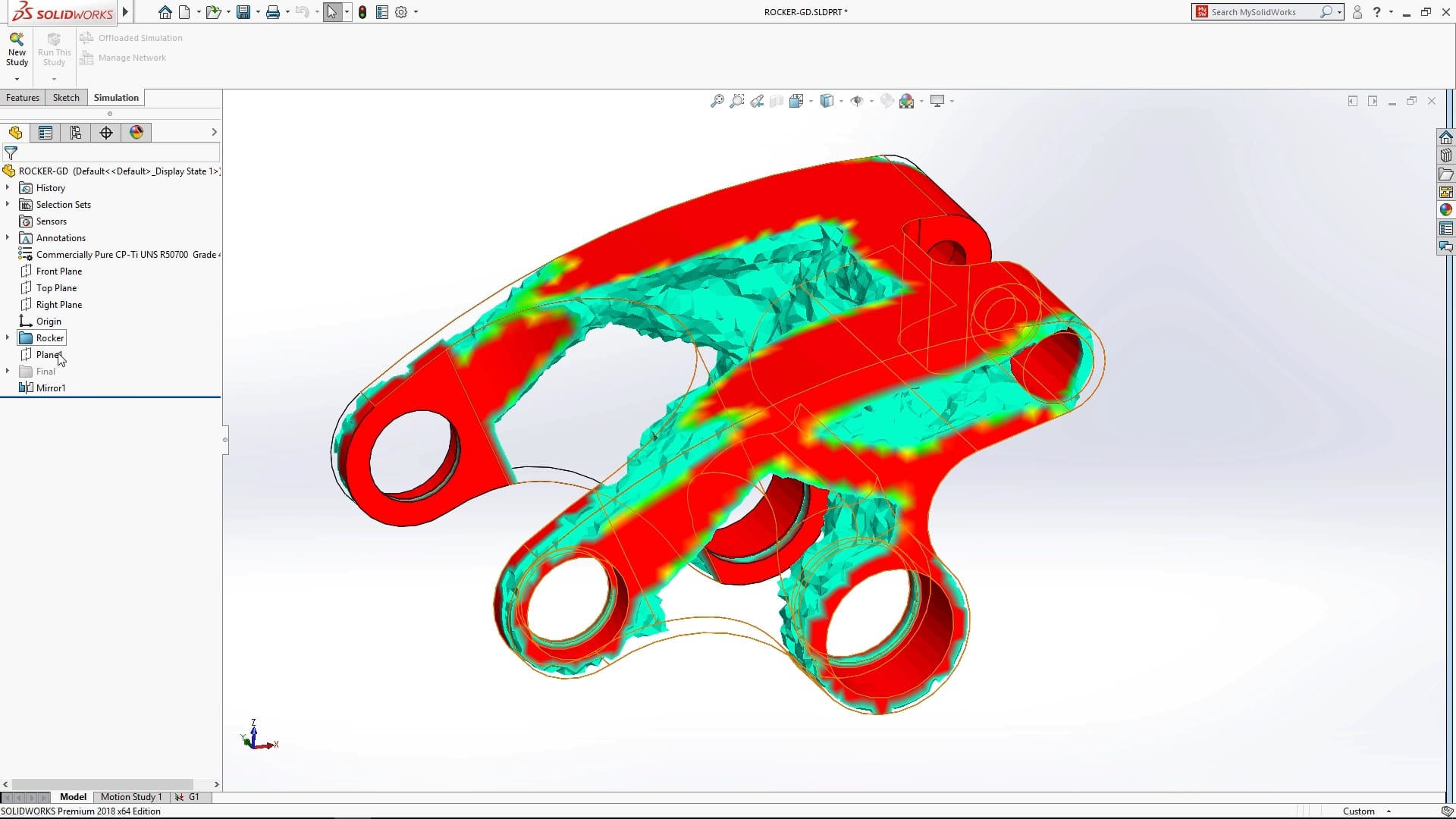Open the Options gear dropdown arrow
Screen dimensions: 1456x819
[416, 12]
